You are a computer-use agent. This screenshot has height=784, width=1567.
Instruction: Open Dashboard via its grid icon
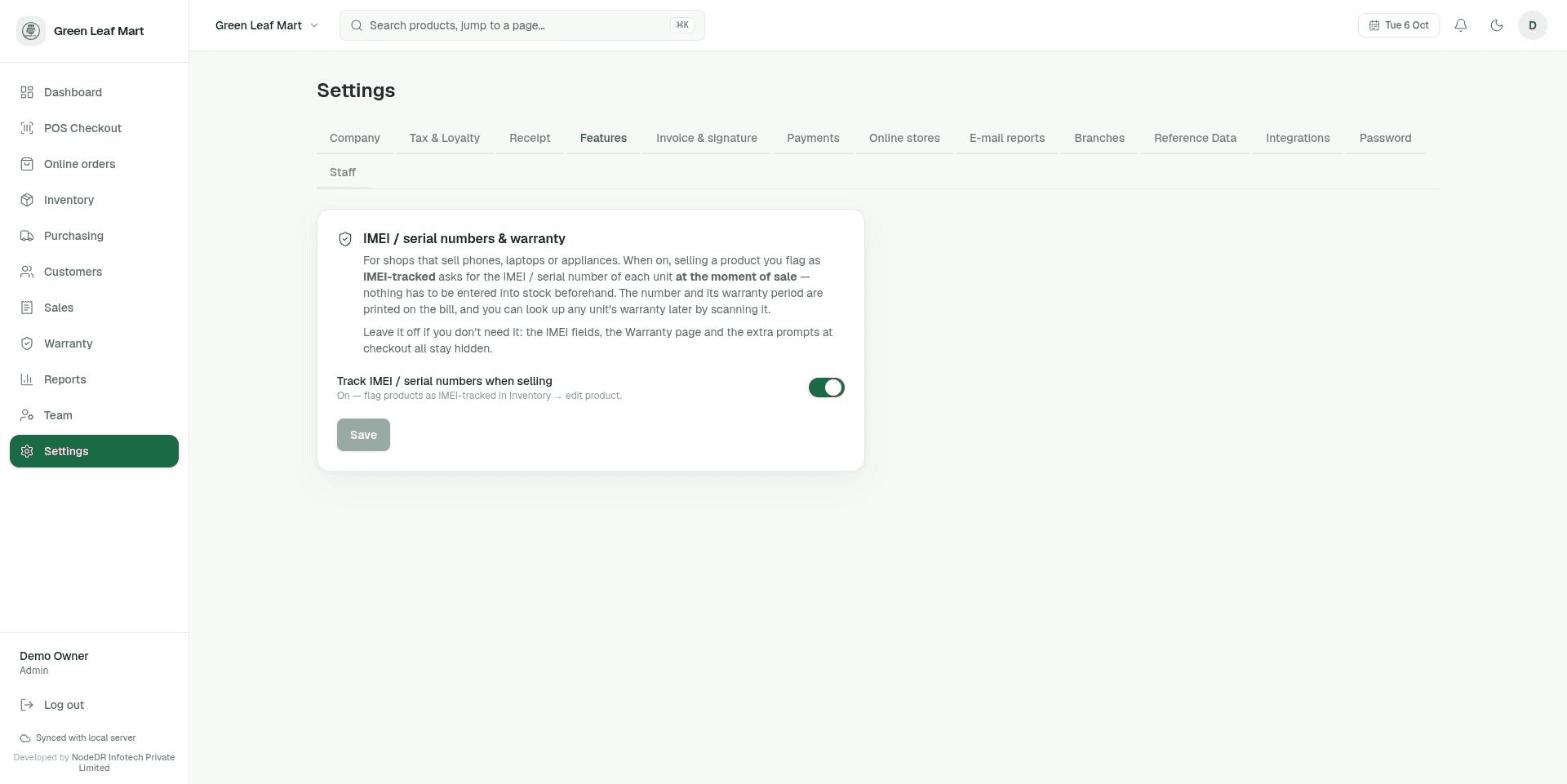tap(27, 92)
